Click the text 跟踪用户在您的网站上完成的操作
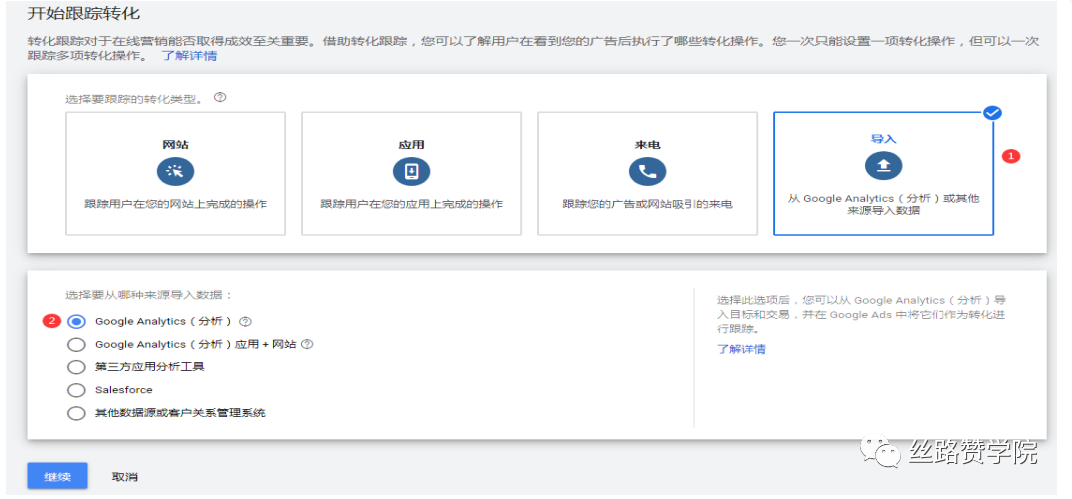Image resolution: width=1072 pixels, height=499 pixels. click(x=175, y=204)
